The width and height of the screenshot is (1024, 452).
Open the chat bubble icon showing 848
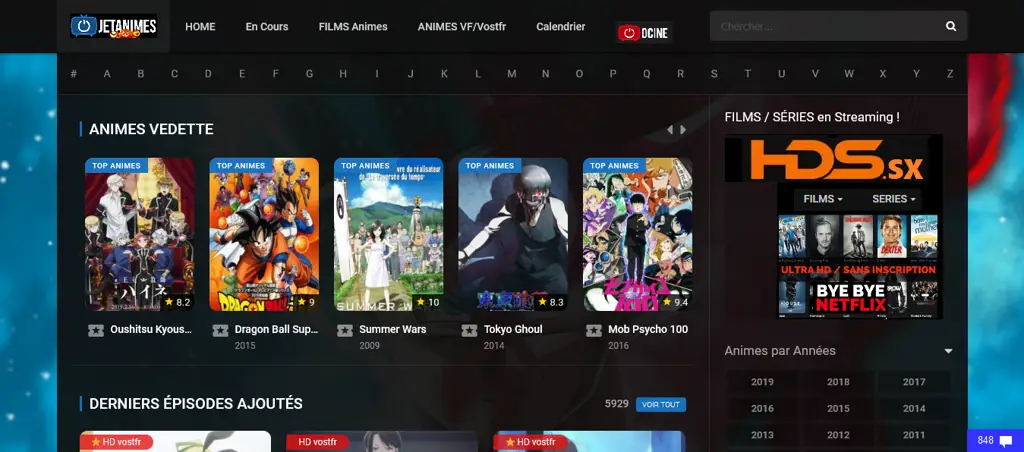(x=1006, y=441)
